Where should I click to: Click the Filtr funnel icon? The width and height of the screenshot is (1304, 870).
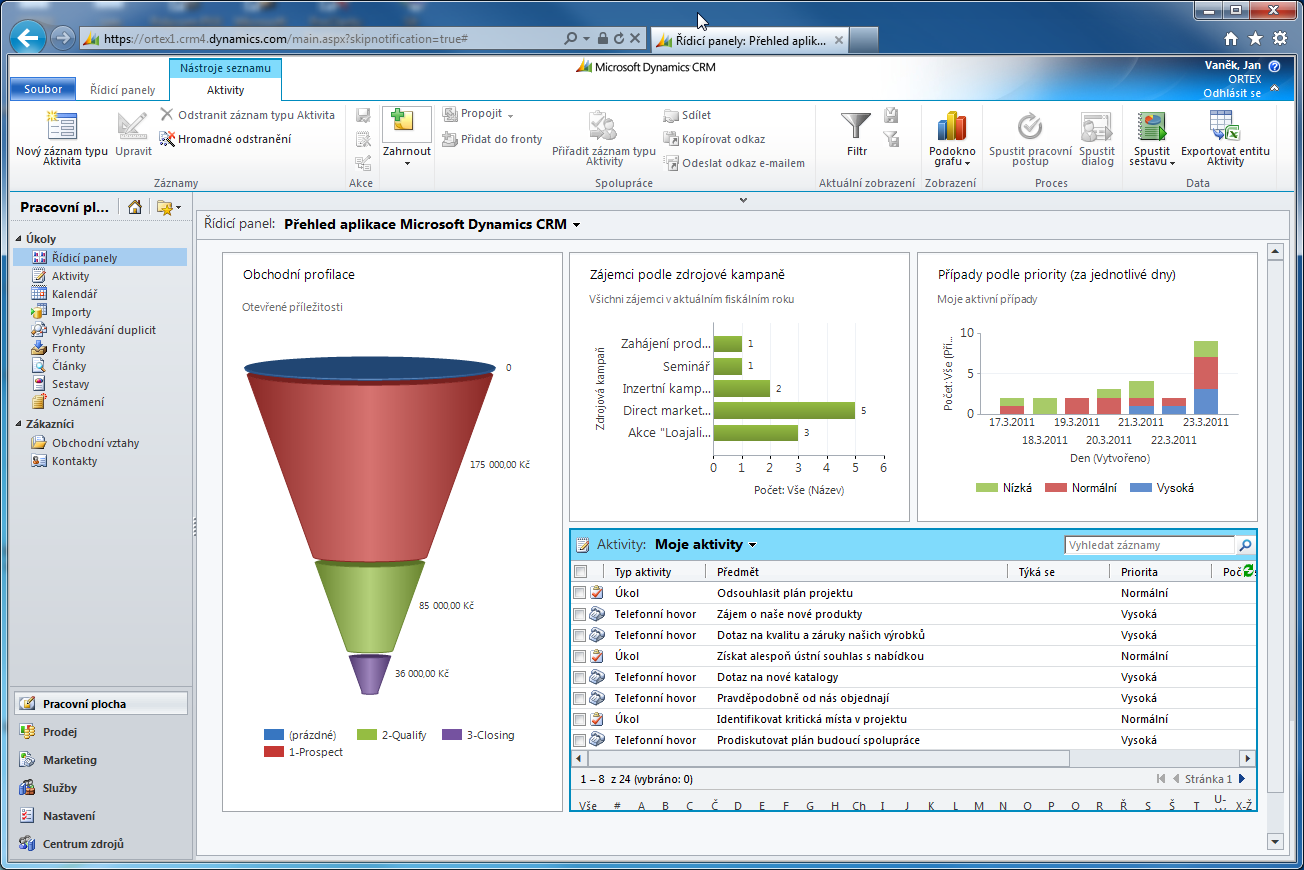click(856, 126)
